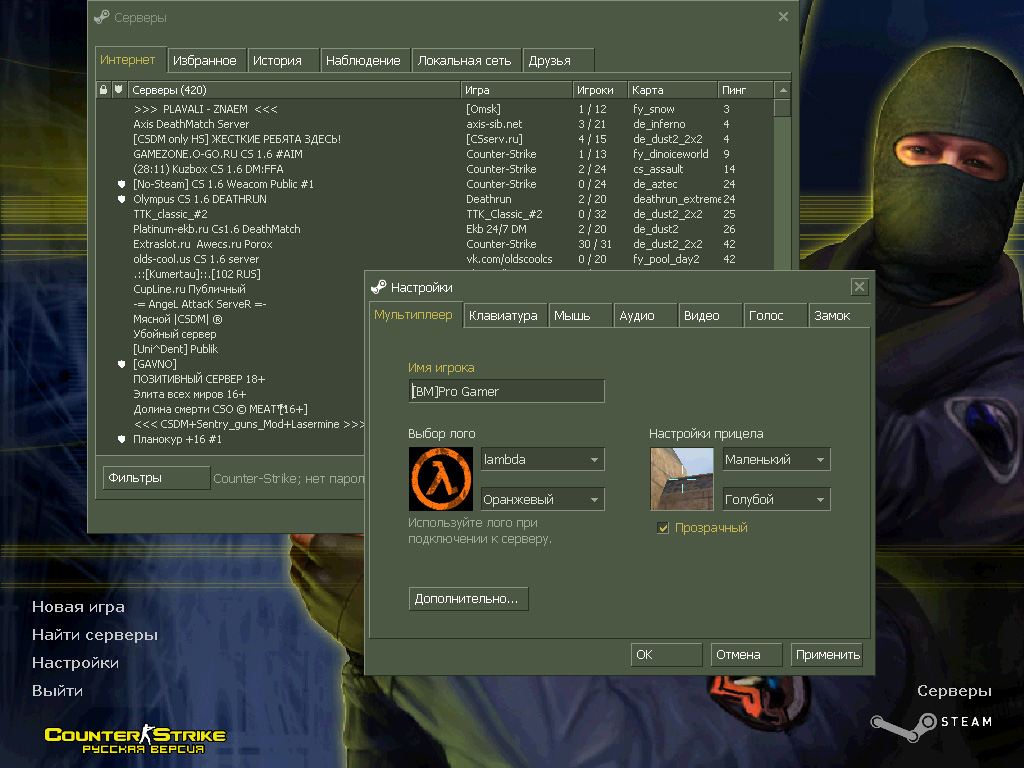The image size is (1024, 768).
Task: Click Новая игра in main menu
Action: 78,607
